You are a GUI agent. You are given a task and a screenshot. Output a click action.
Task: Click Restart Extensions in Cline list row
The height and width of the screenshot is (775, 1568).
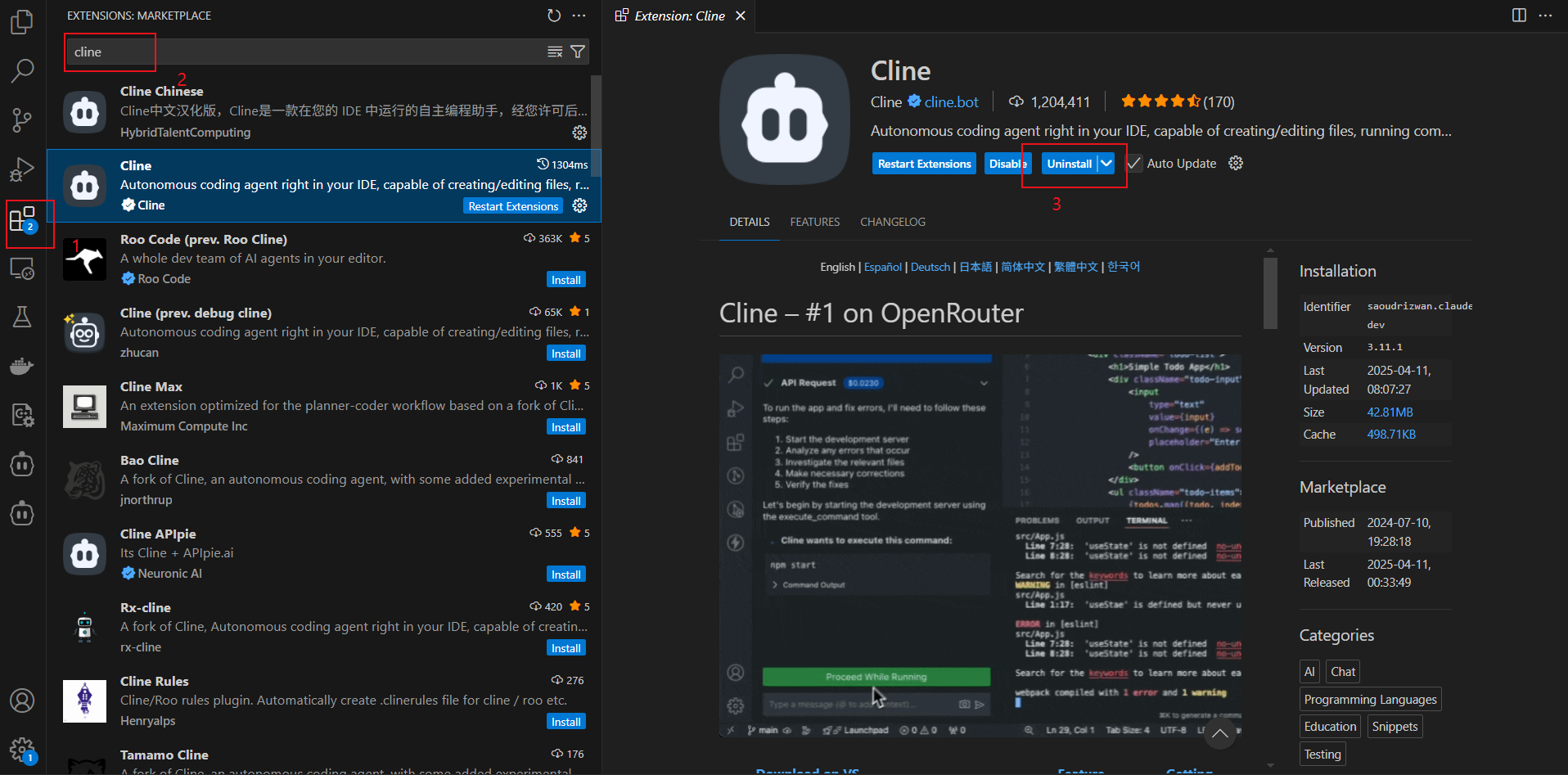[x=513, y=206]
